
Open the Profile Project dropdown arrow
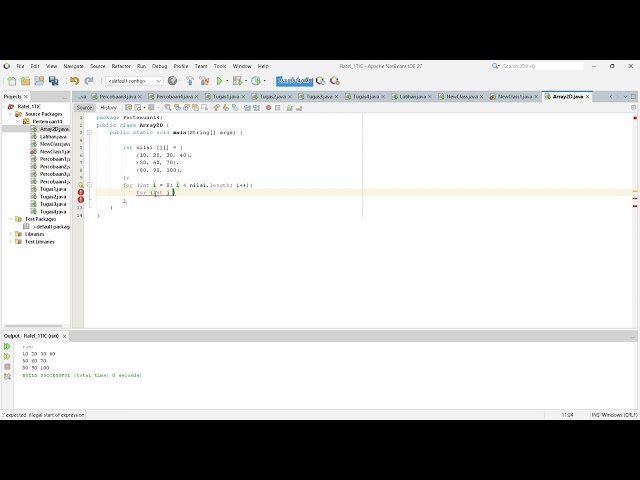(x=264, y=81)
